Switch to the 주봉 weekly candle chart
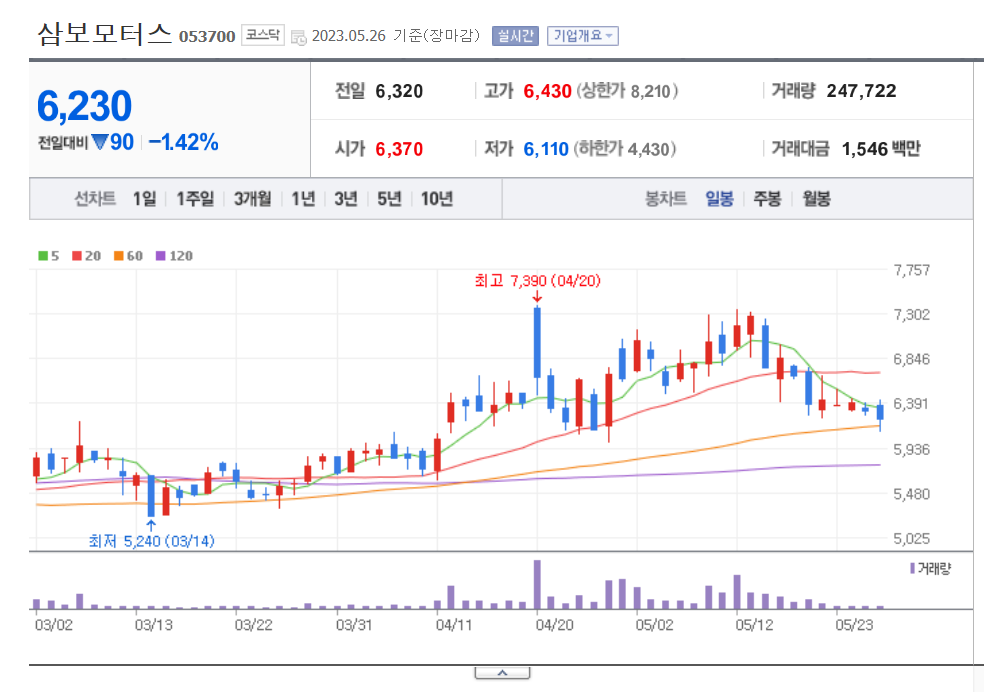This screenshot has width=984, height=692. 767,199
